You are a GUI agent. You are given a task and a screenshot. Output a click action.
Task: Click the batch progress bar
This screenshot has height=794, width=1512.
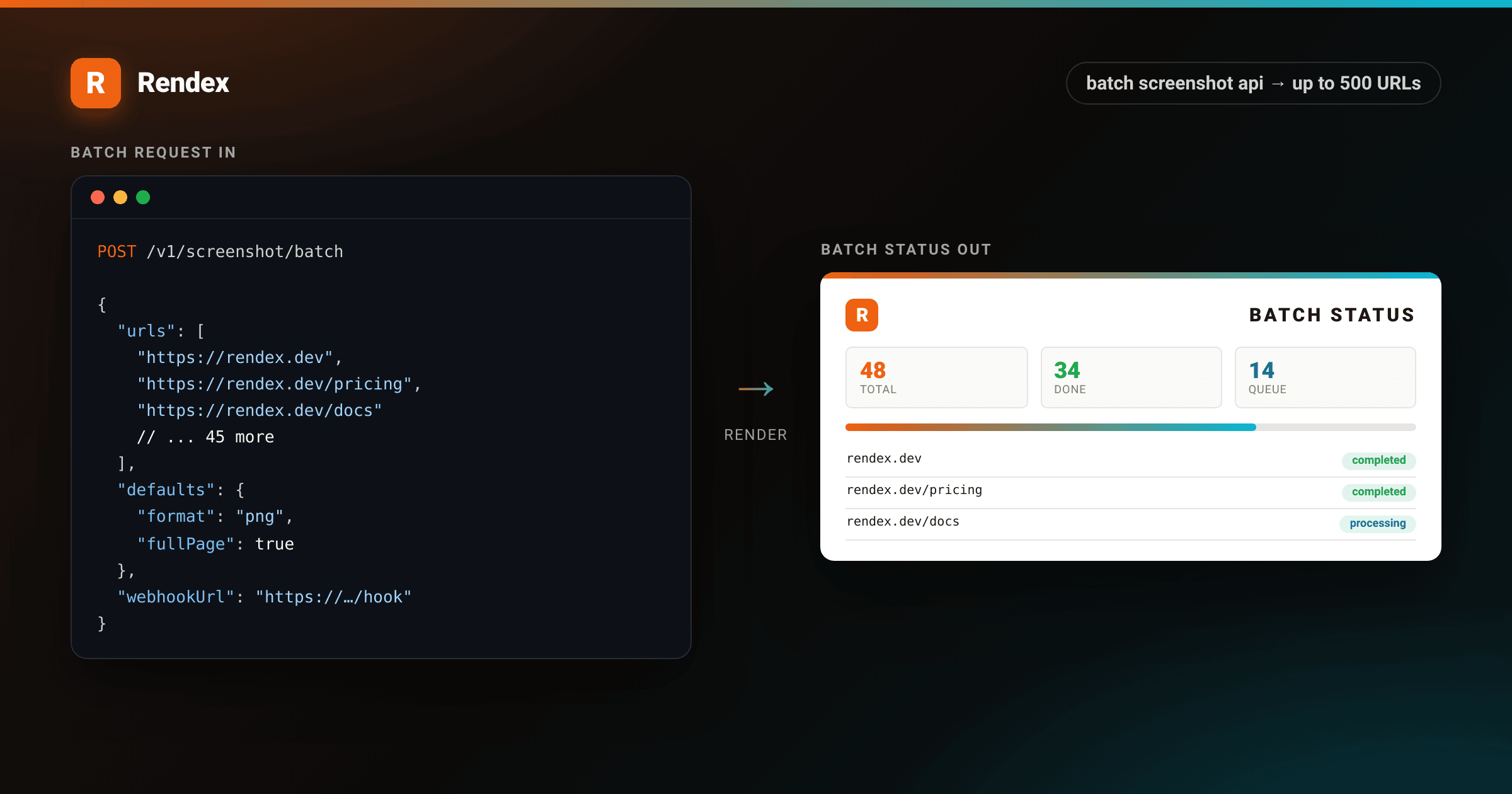point(1131,427)
